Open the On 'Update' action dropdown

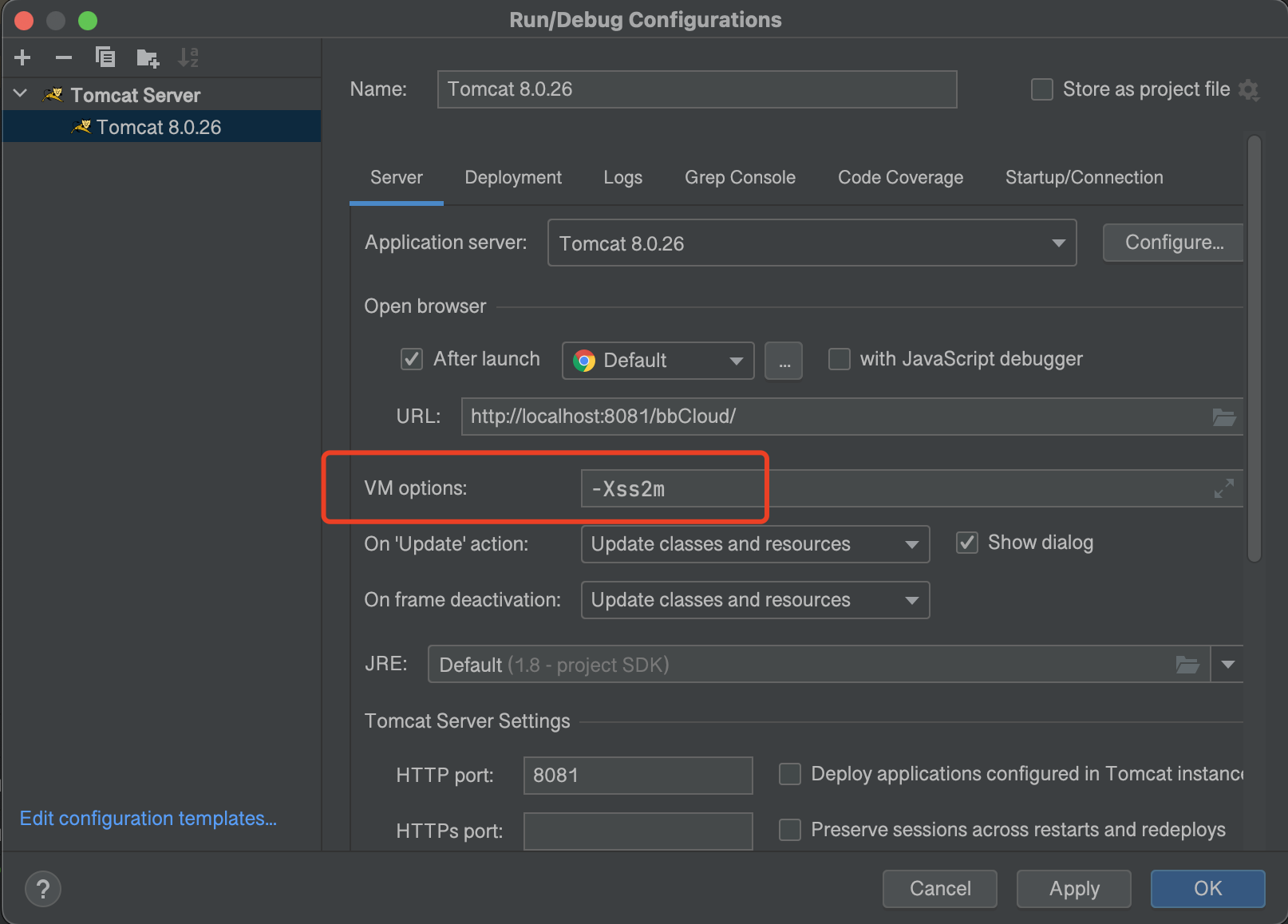(911, 543)
